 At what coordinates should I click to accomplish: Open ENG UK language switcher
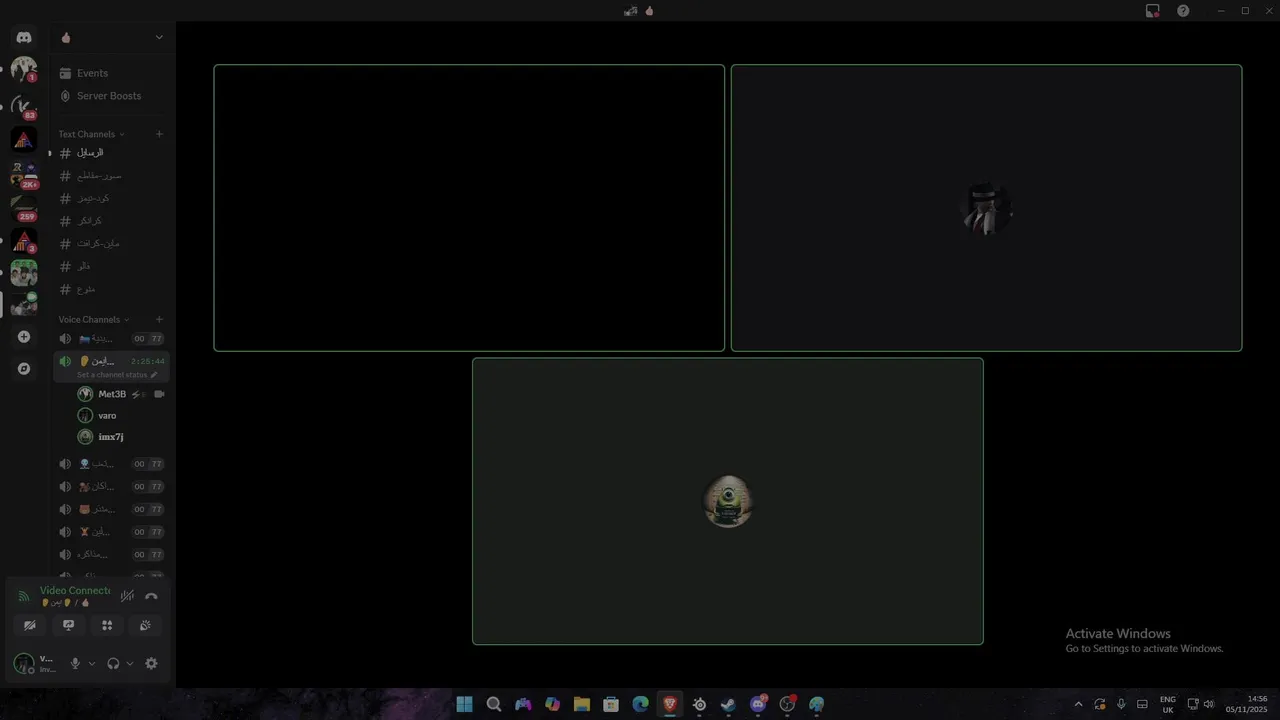(1167, 704)
